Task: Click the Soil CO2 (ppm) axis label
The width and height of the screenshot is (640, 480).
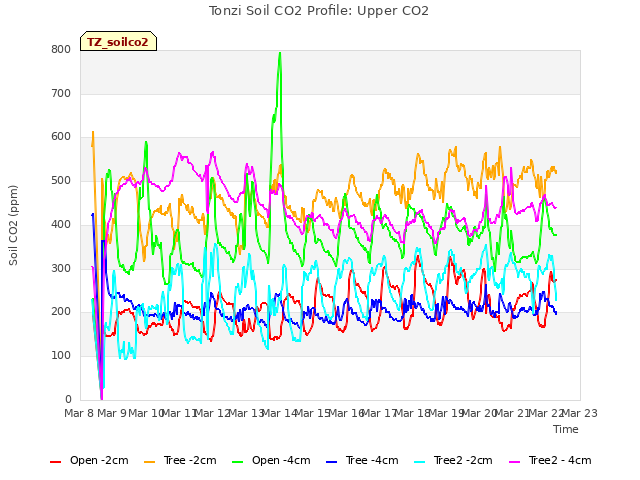Action: [x=13, y=225]
